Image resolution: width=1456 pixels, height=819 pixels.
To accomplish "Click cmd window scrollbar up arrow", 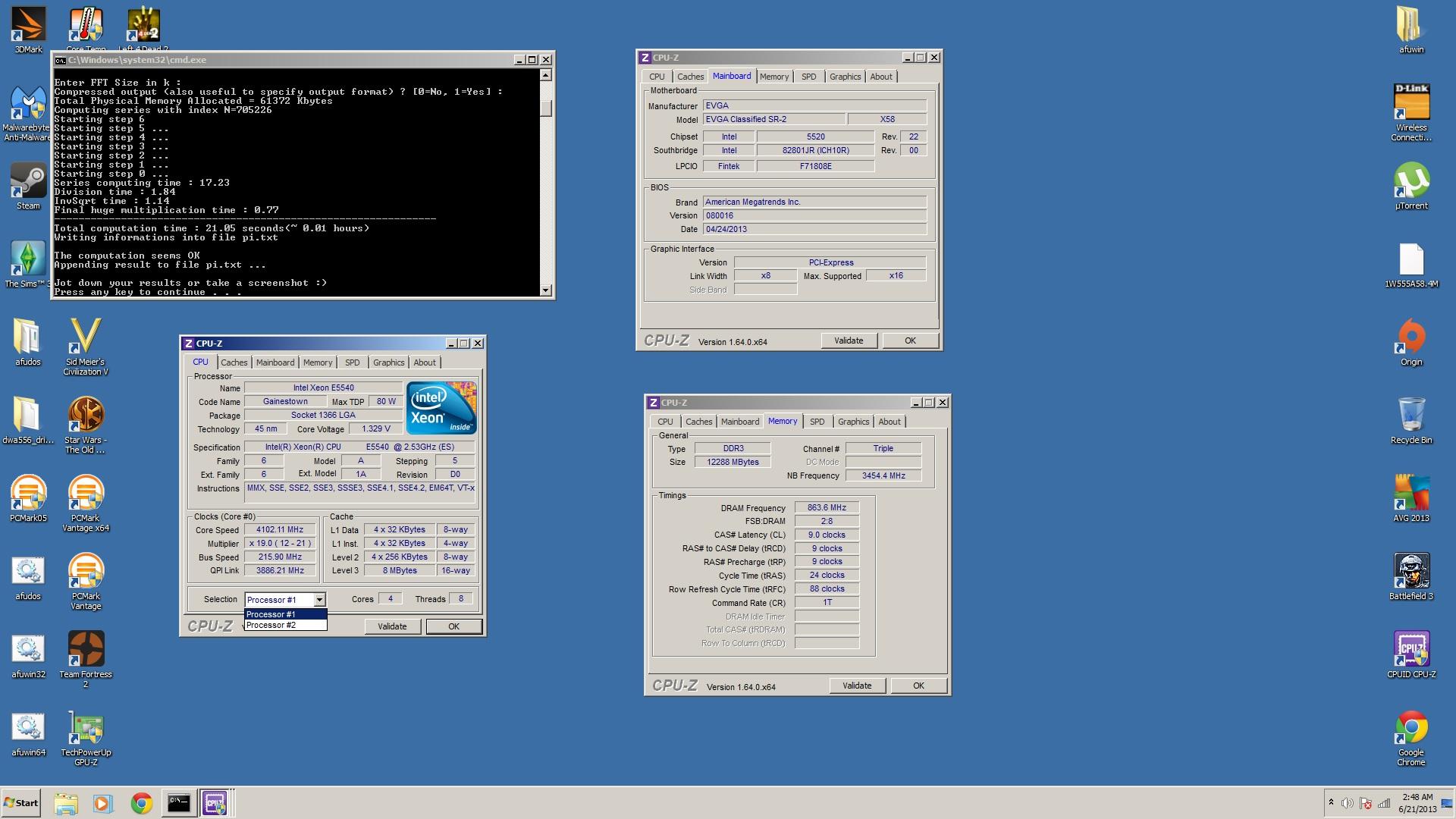I will (545, 75).
